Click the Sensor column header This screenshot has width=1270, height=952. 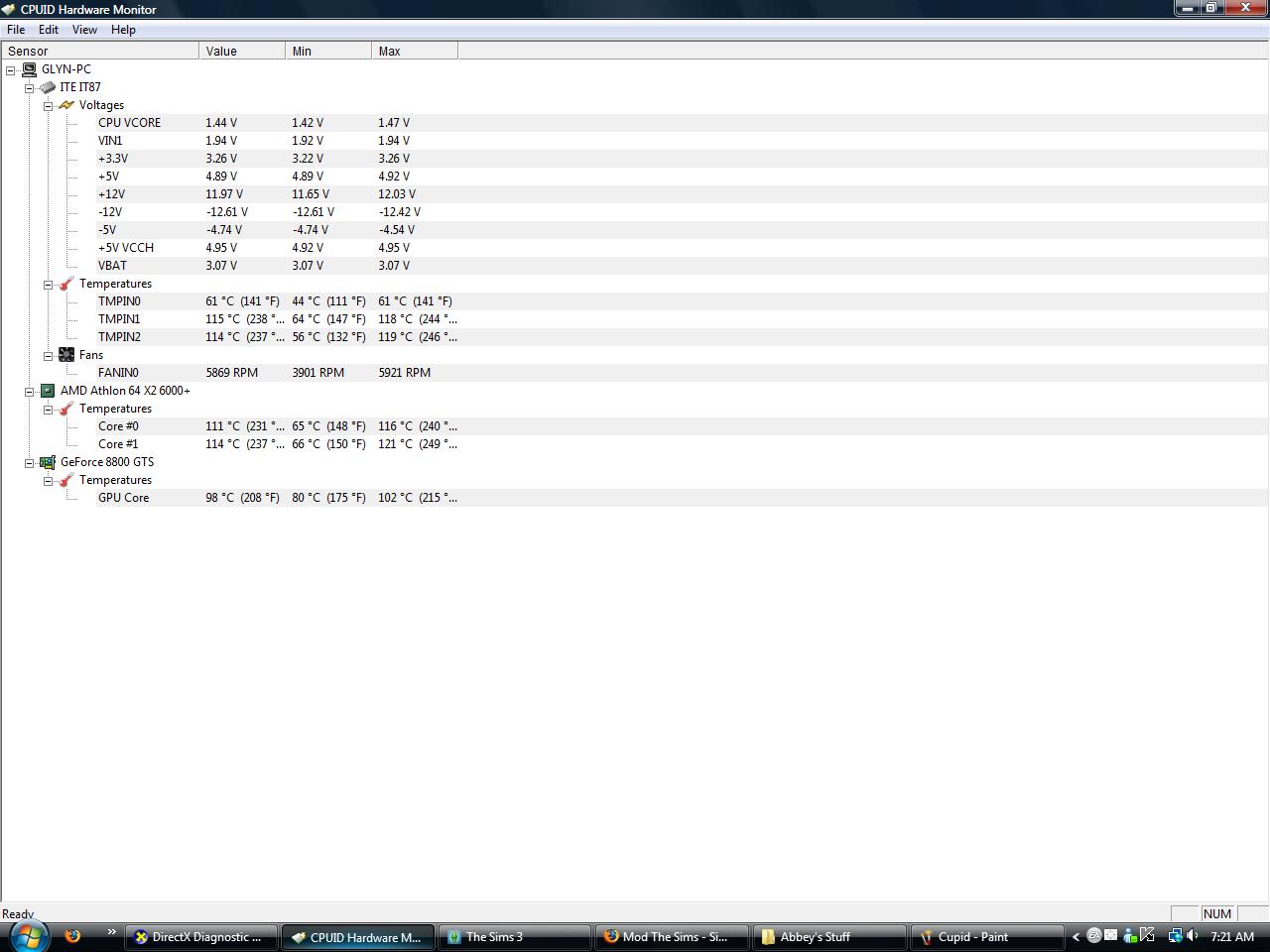pyautogui.click(x=100, y=51)
